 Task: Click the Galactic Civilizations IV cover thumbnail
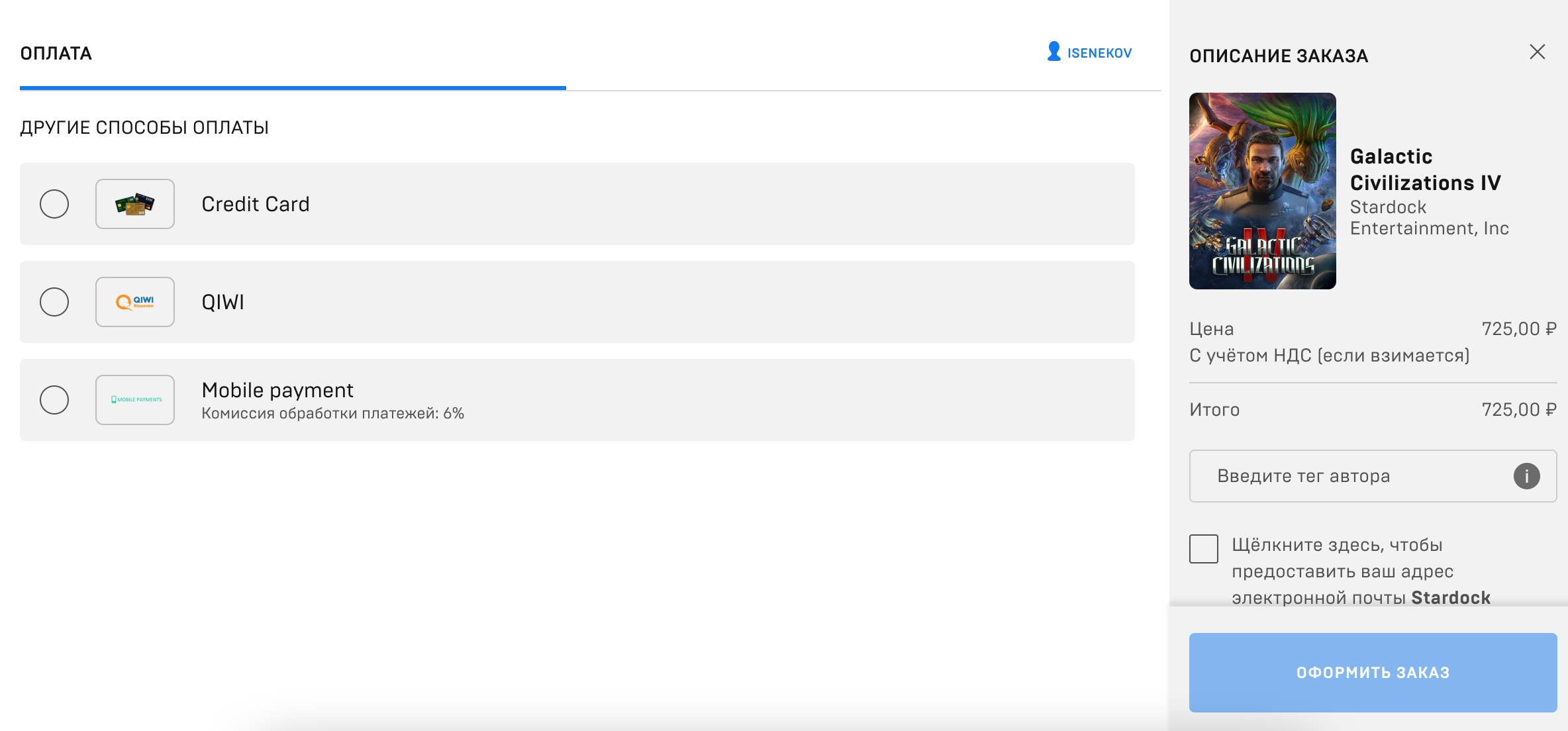pos(1262,191)
